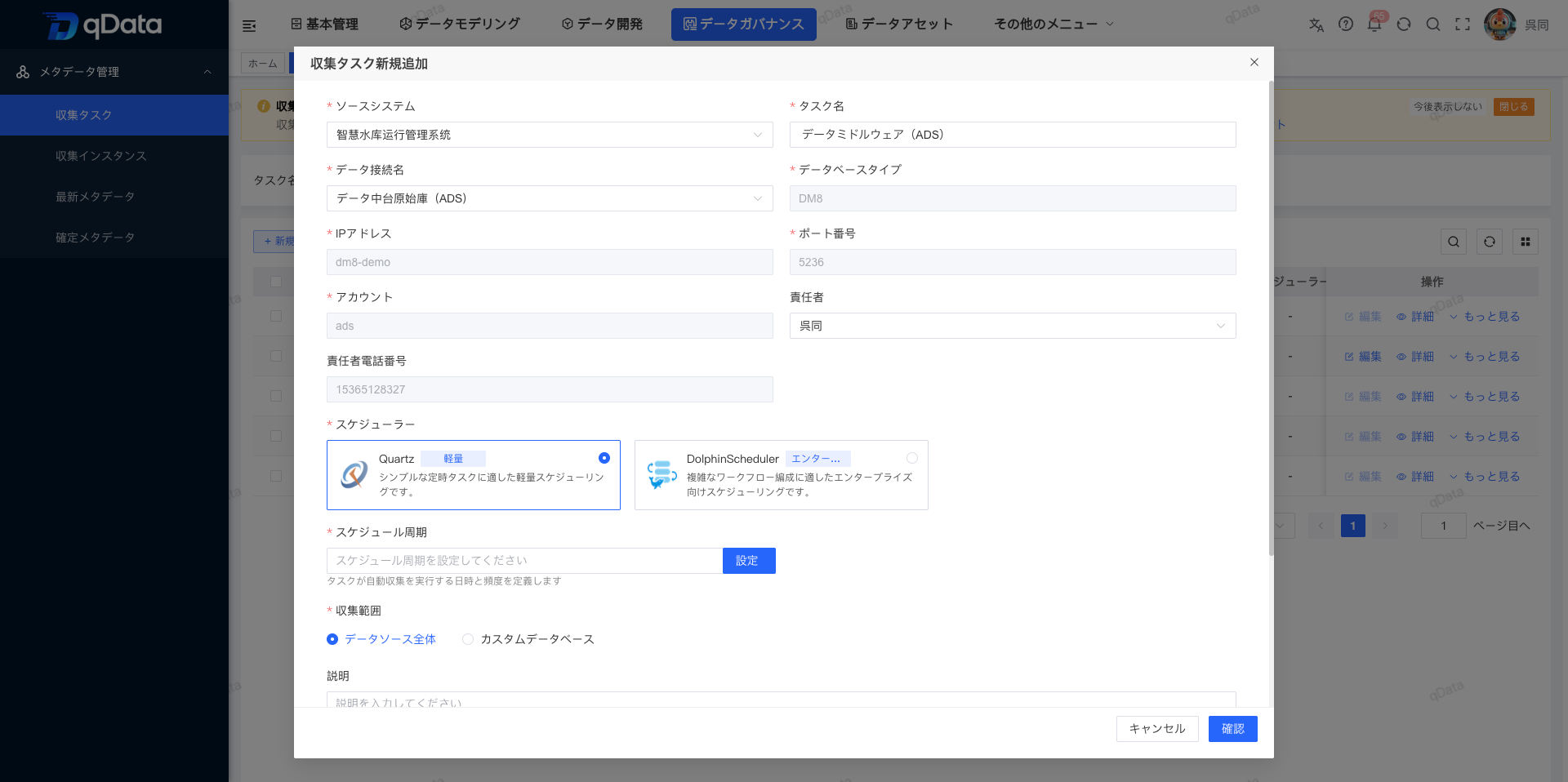Click the ホーム tab

click(x=263, y=64)
